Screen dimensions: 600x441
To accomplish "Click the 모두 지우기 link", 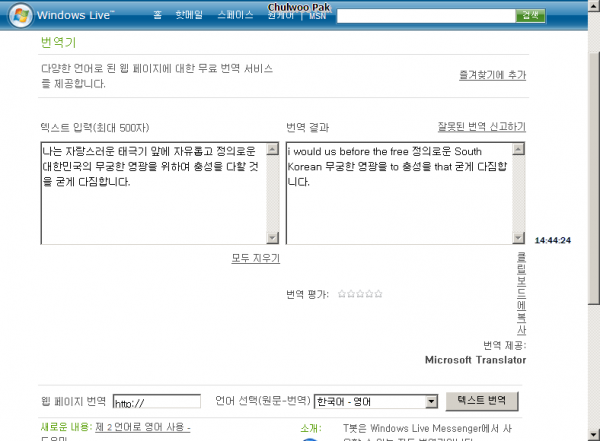I will pos(256,258).
